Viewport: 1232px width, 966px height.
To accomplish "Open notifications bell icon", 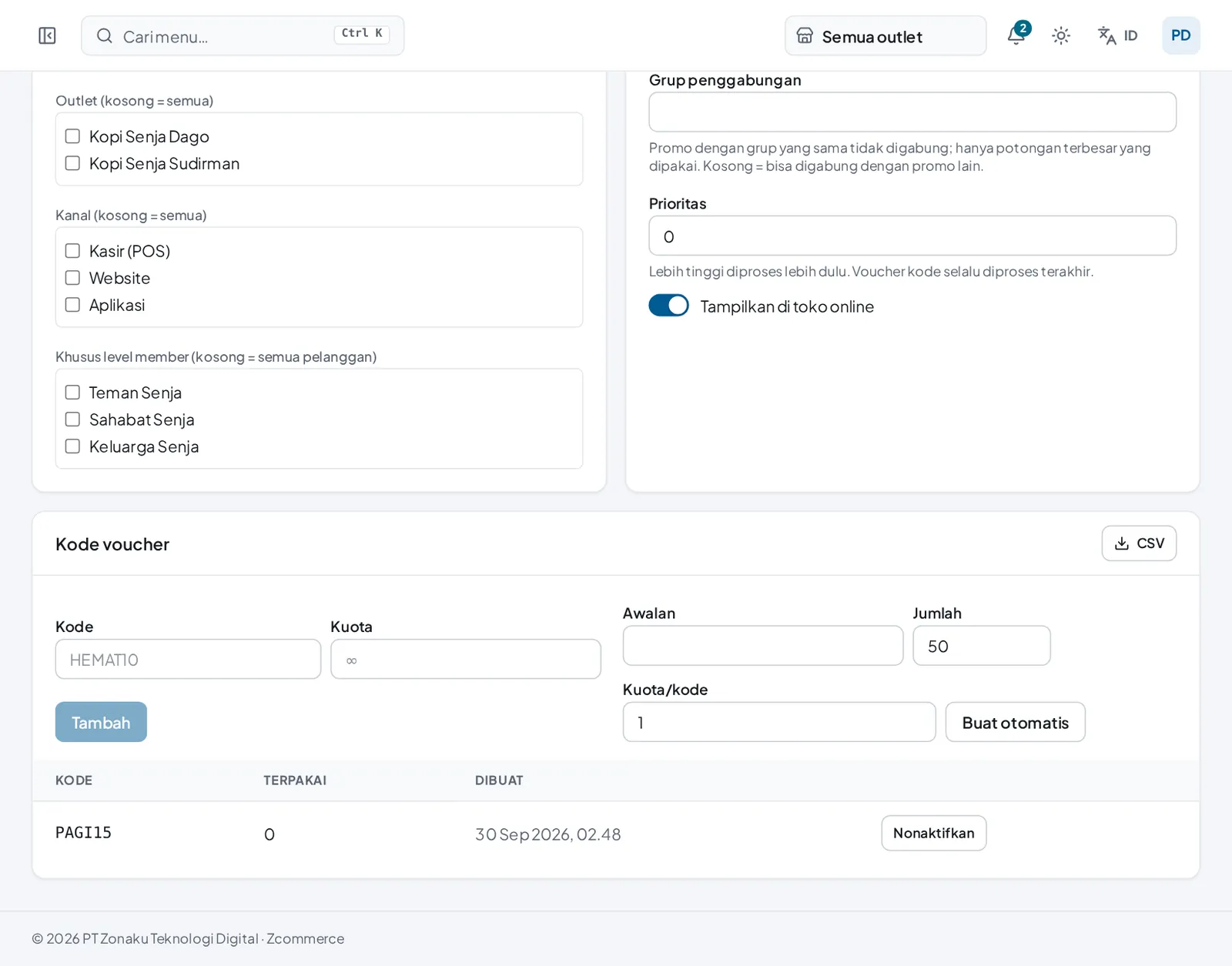I will (1016, 35).
